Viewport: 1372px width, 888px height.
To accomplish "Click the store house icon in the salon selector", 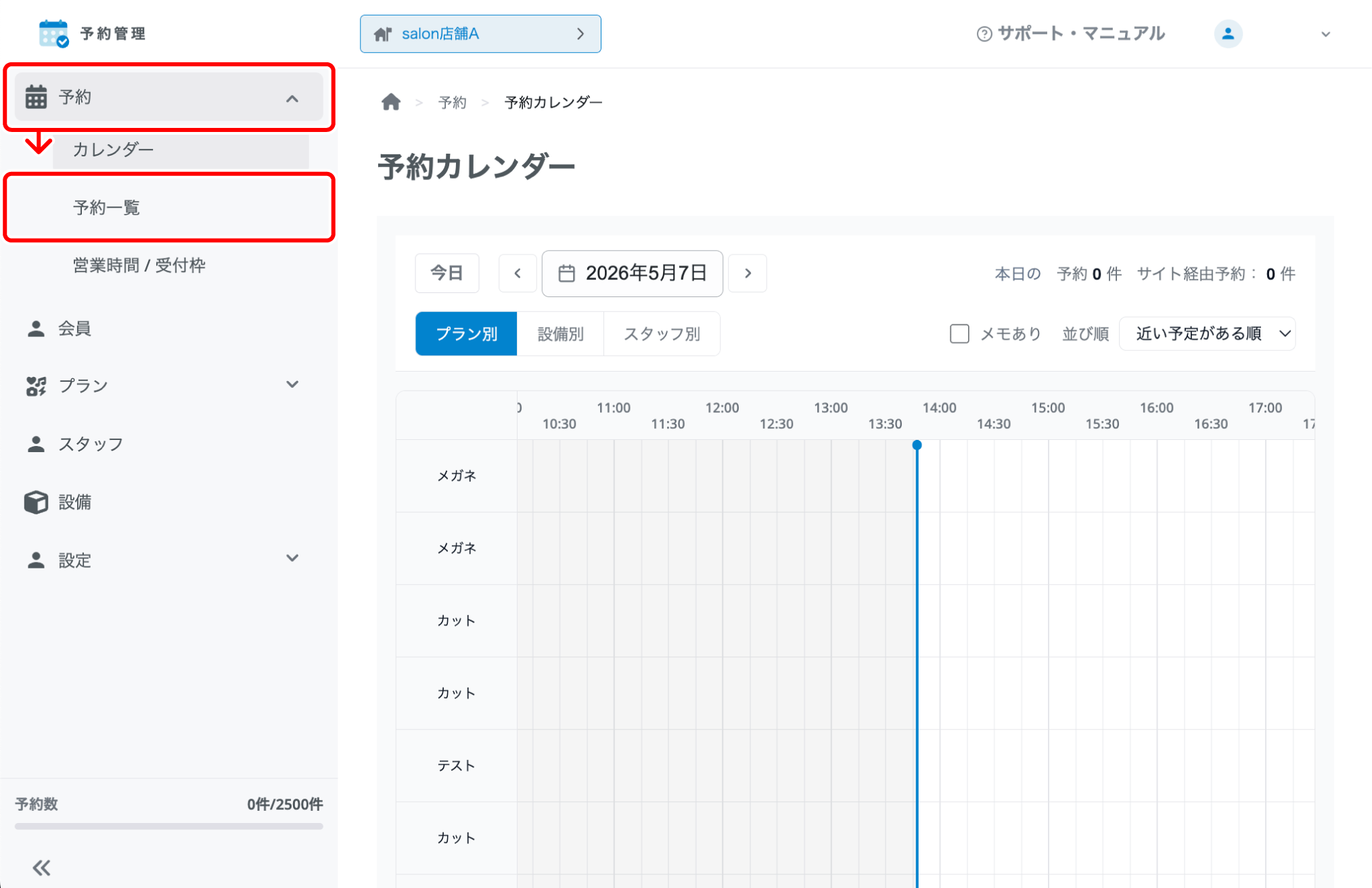I will (x=383, y=34).
